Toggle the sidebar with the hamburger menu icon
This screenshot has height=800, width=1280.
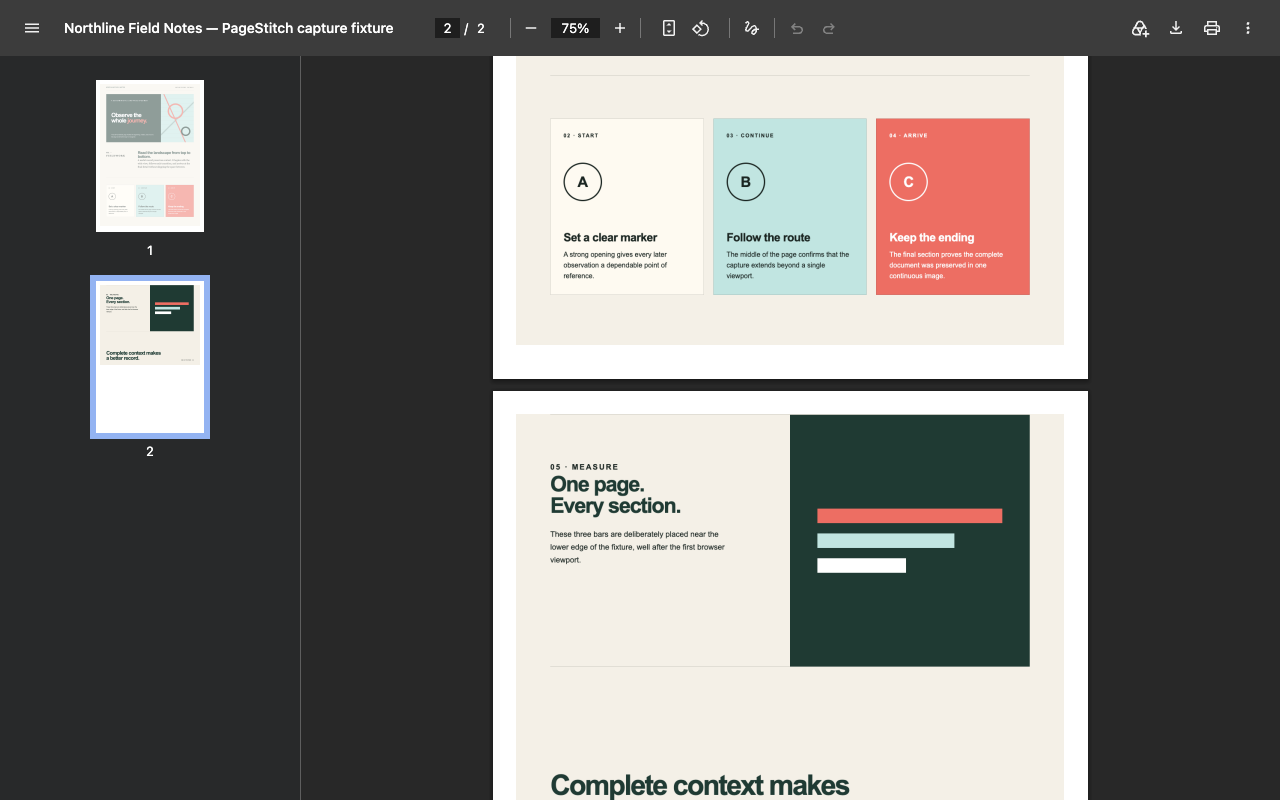click(x=32, y=28)
